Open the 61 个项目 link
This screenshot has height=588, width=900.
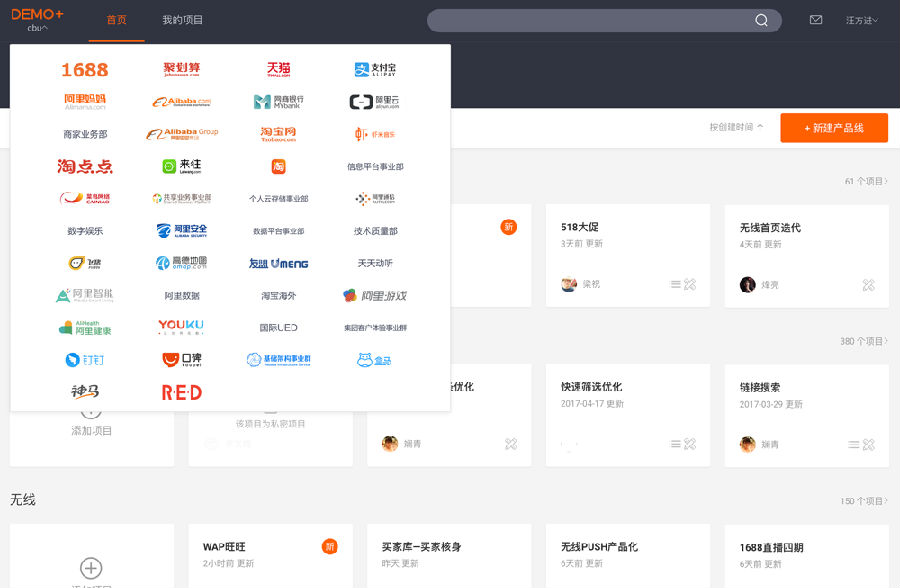pyautogui.click(x=865, y=181)
